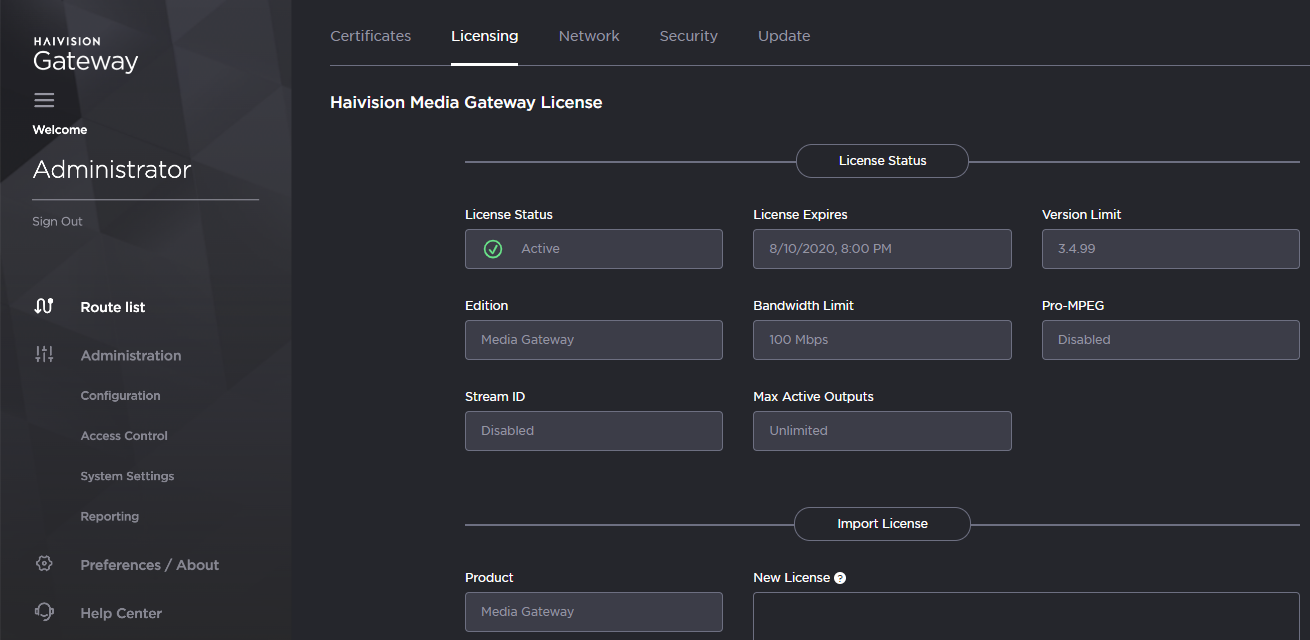
Task: Navigate to System Settings
Action: 127,476
